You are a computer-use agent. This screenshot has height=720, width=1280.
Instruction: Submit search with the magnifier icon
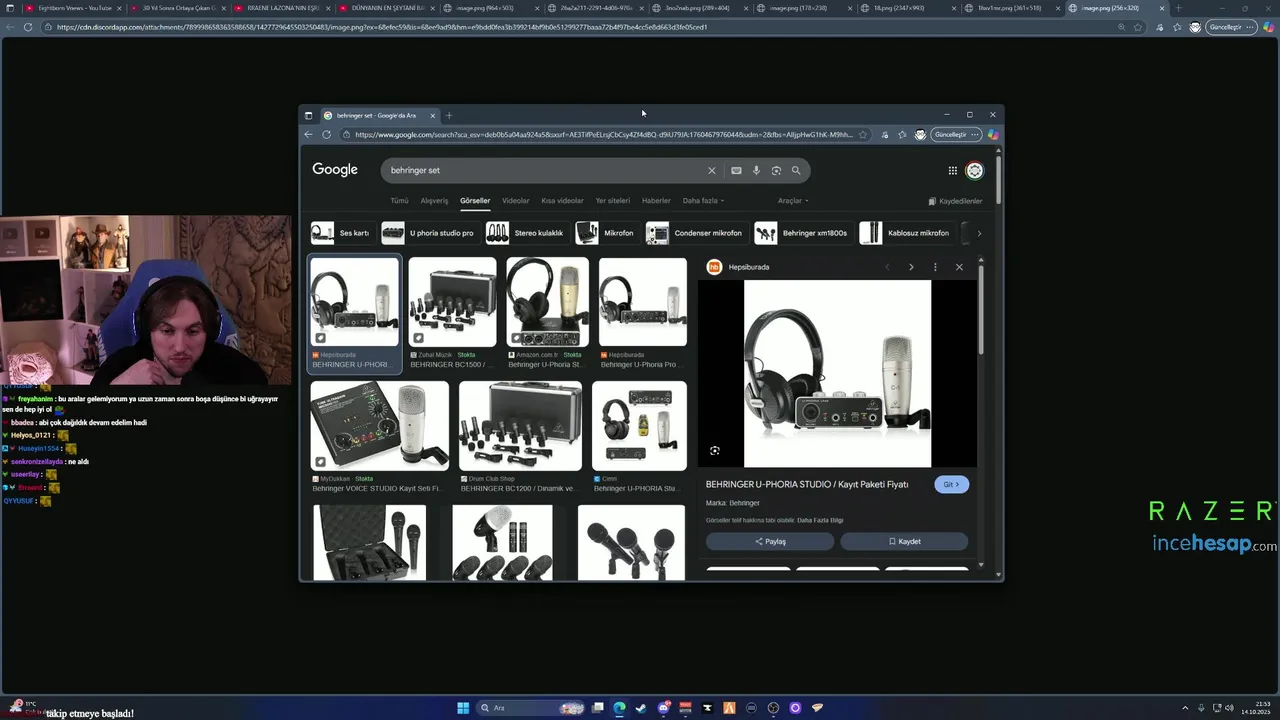point(796,170)
